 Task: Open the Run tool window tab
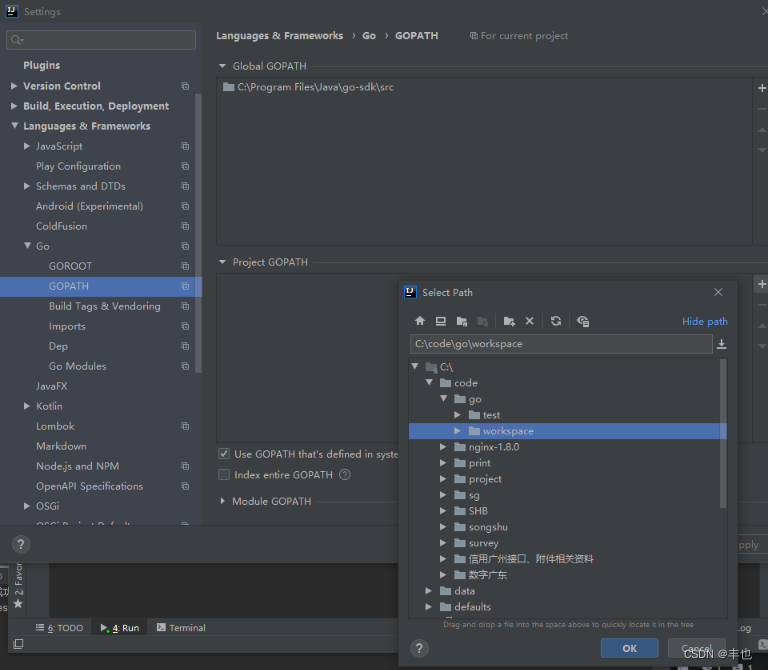pyautogui.click(x=120, y=628)
